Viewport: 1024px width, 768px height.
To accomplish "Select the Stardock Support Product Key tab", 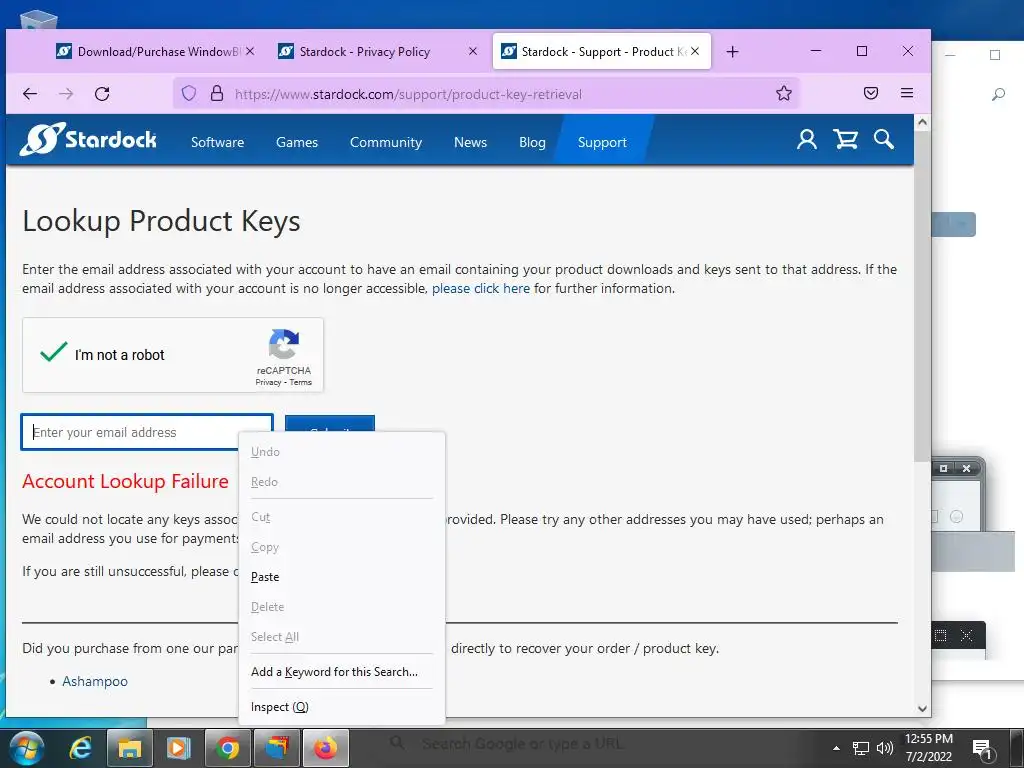I will pyautogui.click(x=601, y=52).
